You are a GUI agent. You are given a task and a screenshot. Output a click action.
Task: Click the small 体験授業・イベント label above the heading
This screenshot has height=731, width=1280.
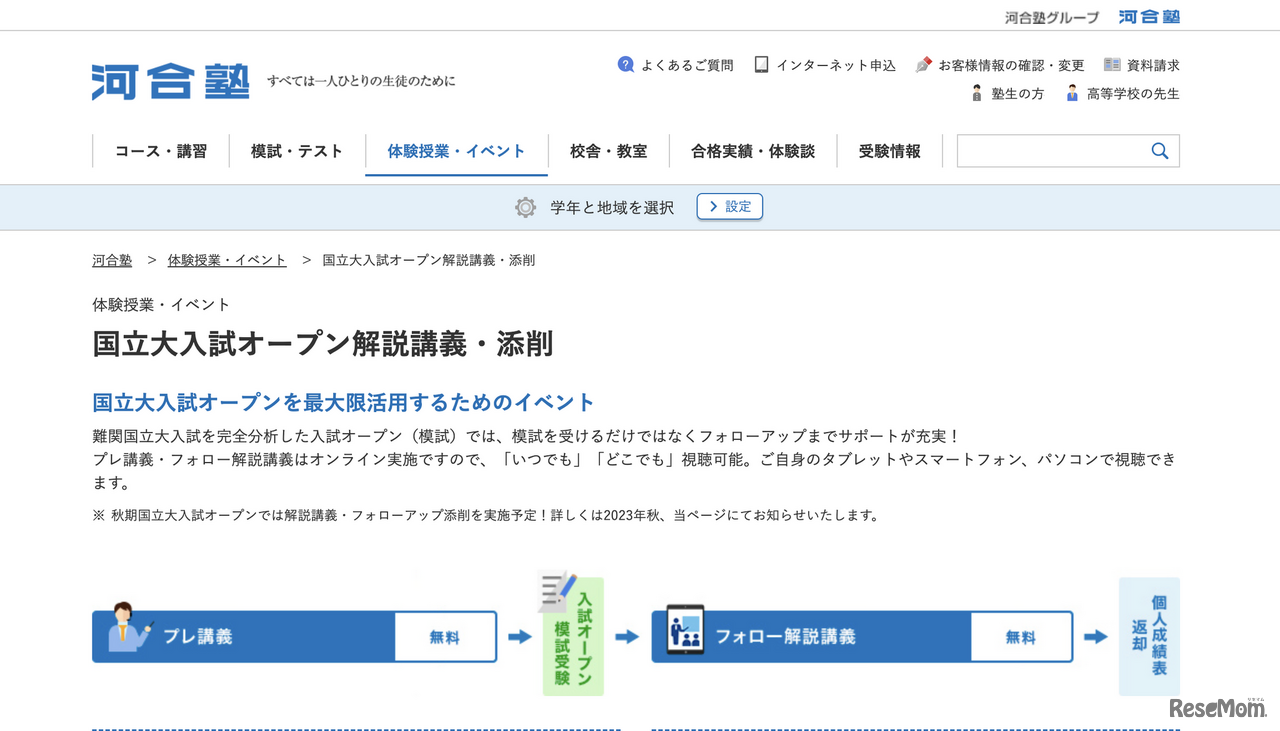pyautogui.click(x=161, y=304)
